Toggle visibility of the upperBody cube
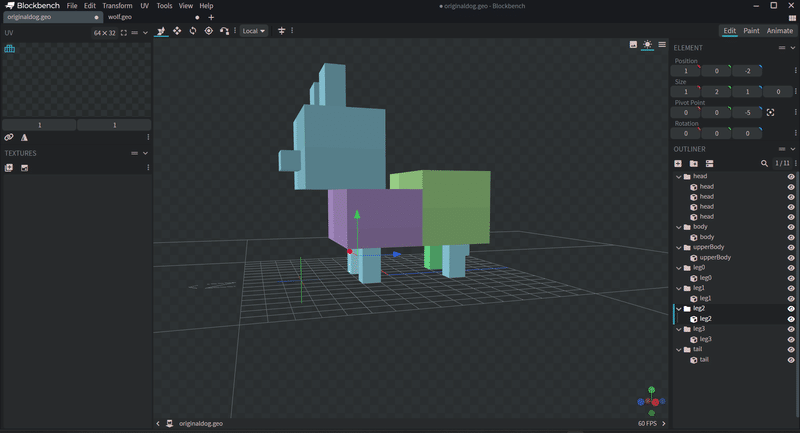This screenshot has width=800, height=433. (x=791, y=257)
